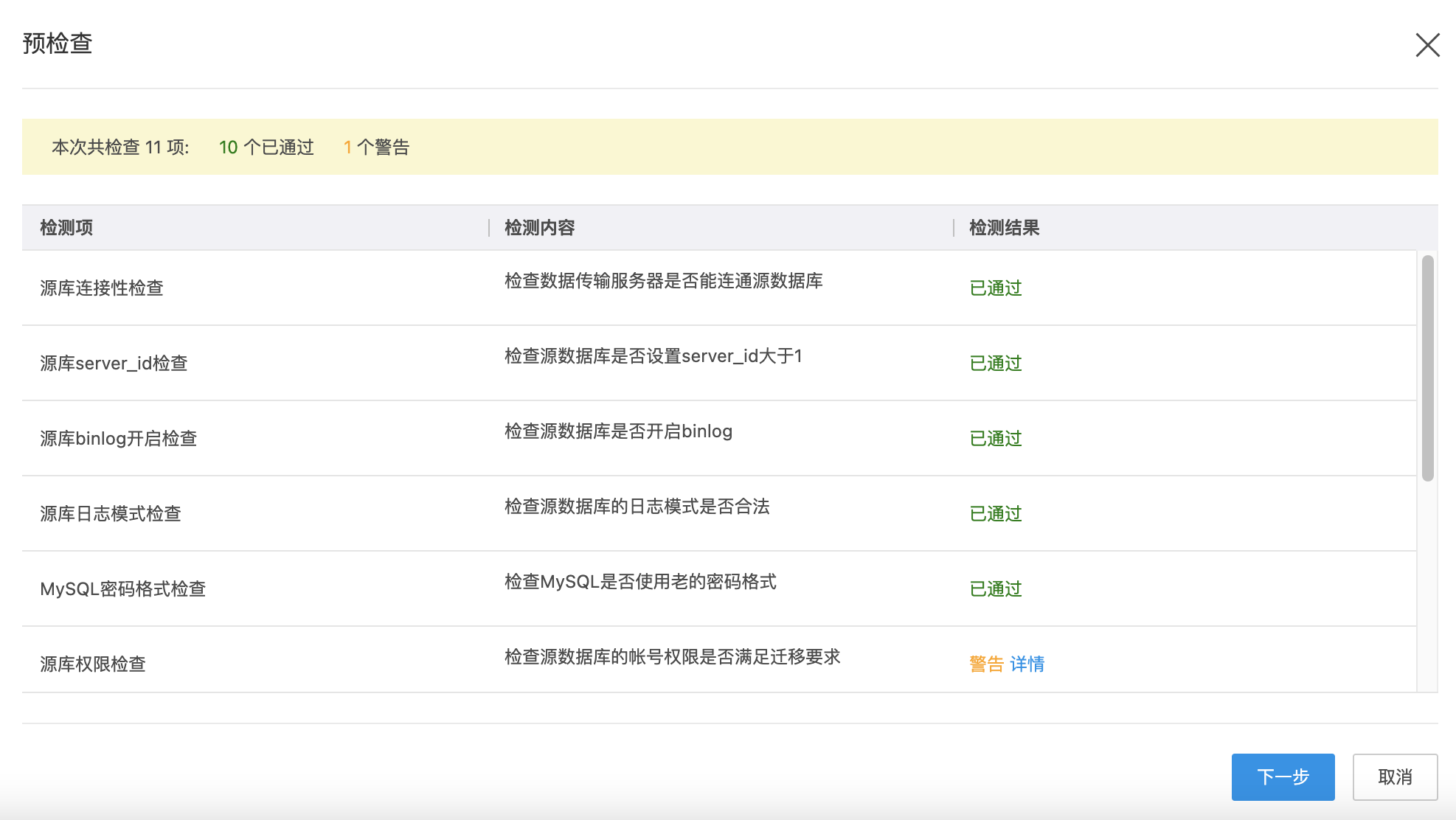
Task: Select the 源库server_id检查 row
Action: pos(114,364)
